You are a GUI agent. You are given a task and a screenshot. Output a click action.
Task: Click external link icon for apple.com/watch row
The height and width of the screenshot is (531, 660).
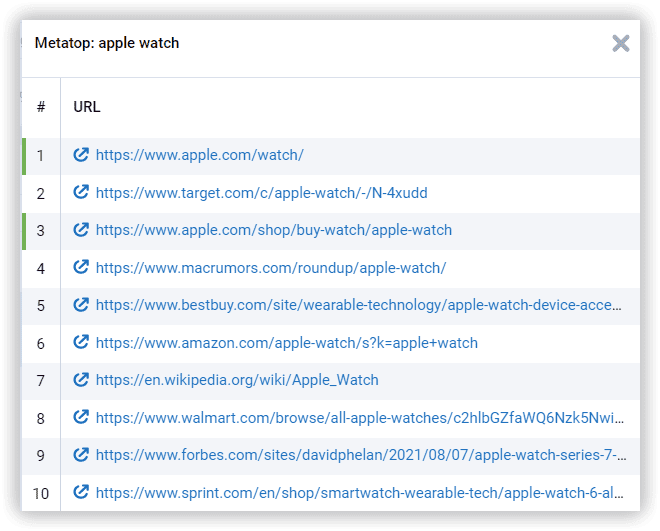coord(81,155)
